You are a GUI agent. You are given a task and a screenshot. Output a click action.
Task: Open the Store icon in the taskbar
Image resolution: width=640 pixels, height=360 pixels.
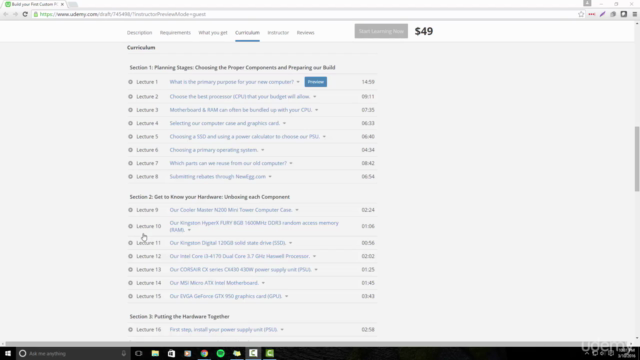click(171, 353)
